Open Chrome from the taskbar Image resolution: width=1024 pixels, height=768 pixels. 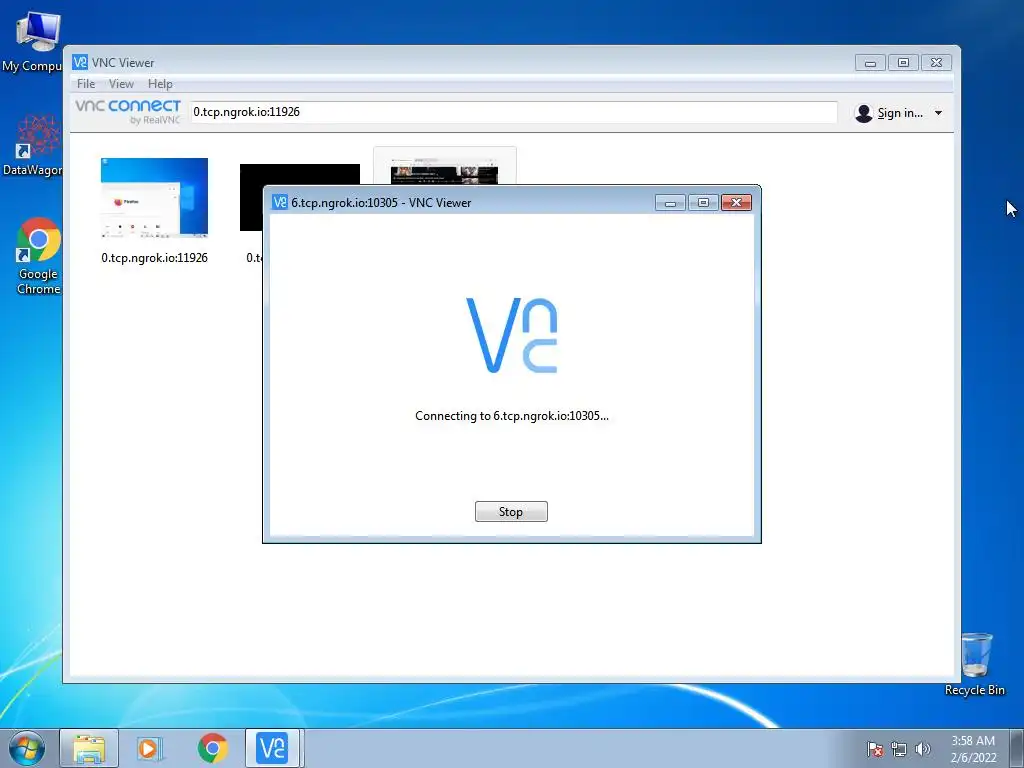pyautogui.click(x=212, y=748)
